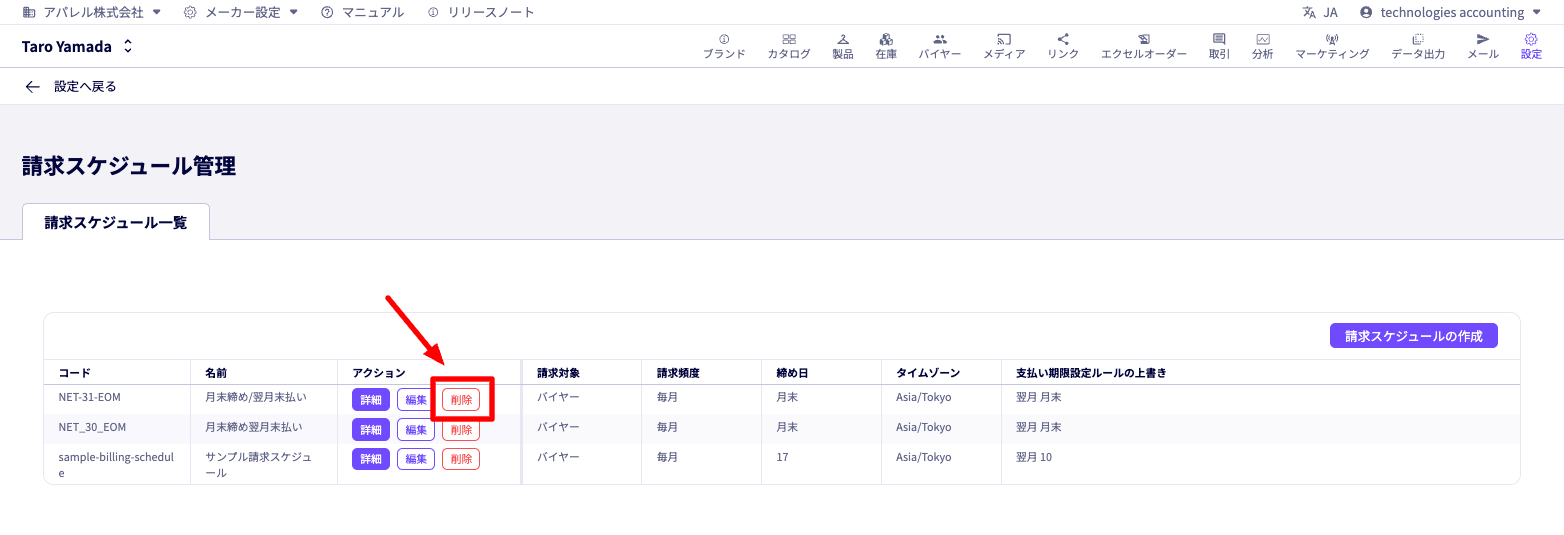
Task: Click 削除 for sample-billing-schedule row
Action: pyautogui.click(x=461, y=459)
